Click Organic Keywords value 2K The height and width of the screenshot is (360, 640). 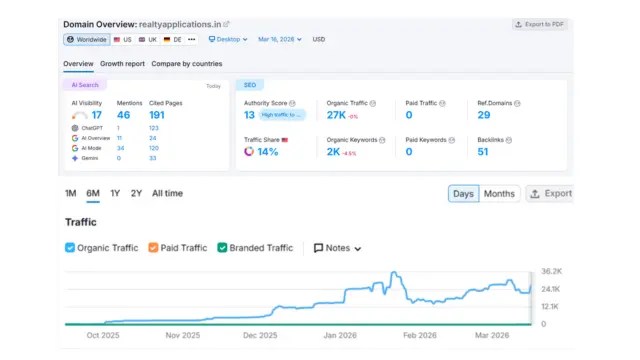pyautogui.click(x=333, y=152)
